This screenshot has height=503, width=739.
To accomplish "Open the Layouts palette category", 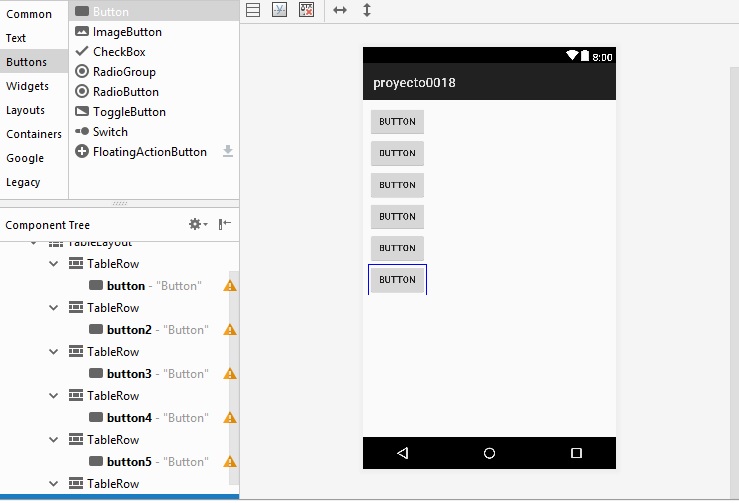I will click(25, 110).
